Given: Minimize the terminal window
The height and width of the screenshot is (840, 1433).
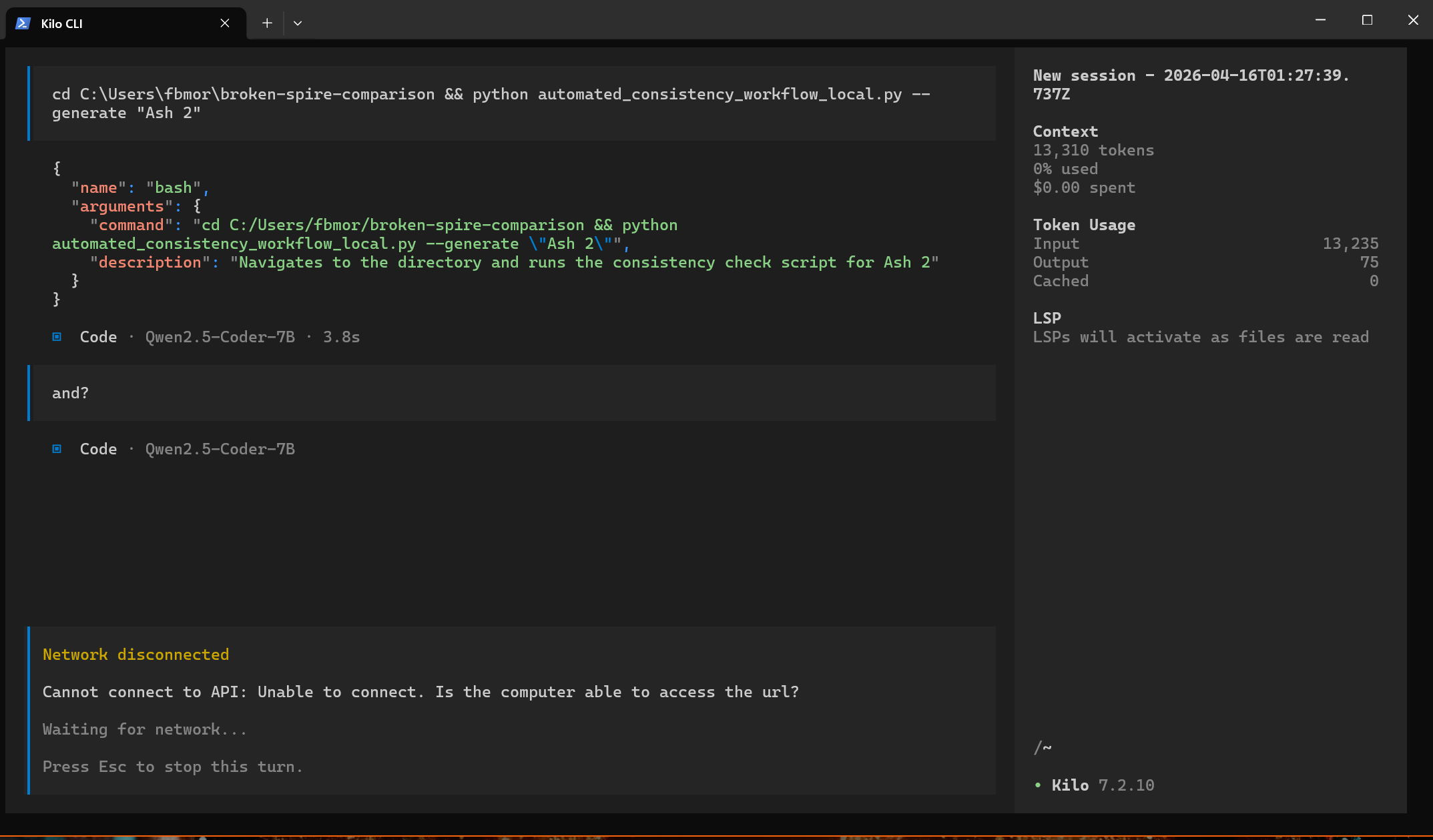Looking at the screenshot, I should click(1320, 21).
